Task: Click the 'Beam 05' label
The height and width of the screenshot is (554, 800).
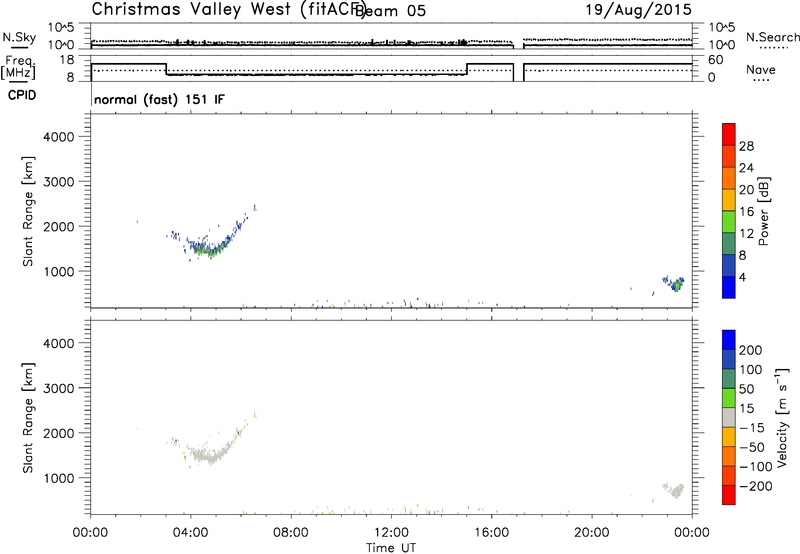Action: coord(391,10)
